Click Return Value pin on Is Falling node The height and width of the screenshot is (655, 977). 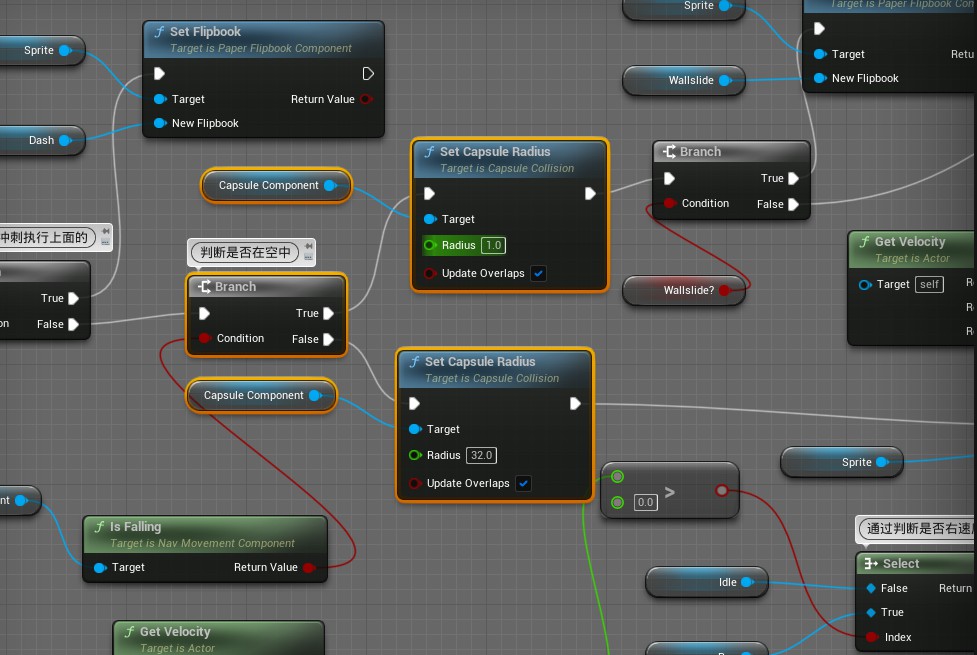(309, 567)
